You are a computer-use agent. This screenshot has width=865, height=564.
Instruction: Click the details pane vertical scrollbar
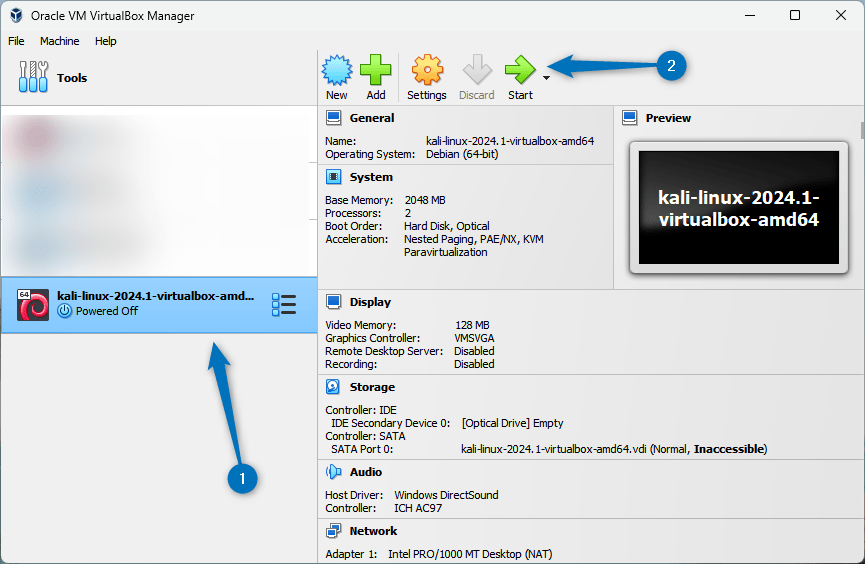tap(862, 131)
